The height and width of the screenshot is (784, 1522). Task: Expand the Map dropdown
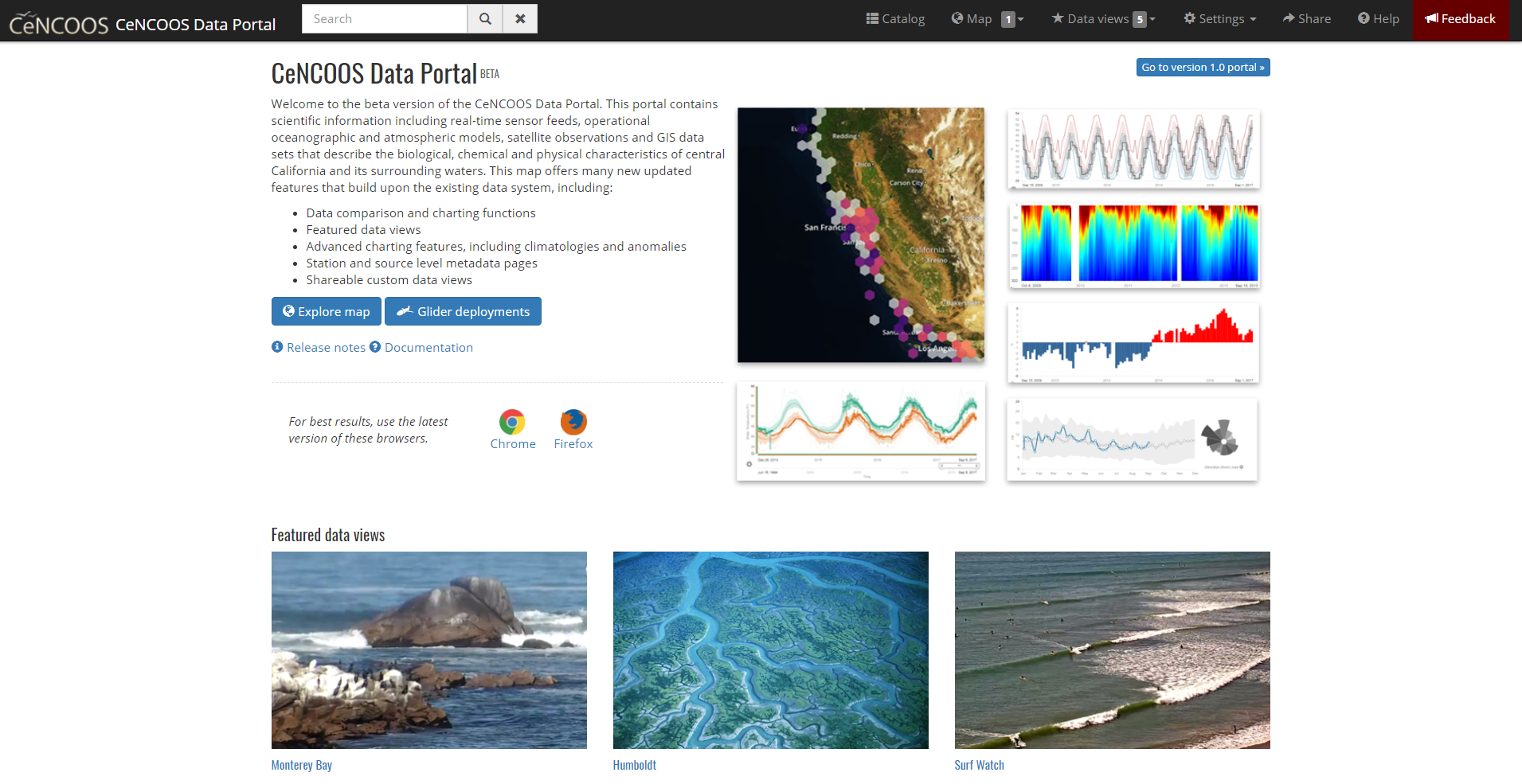click(x=988, y=19)
